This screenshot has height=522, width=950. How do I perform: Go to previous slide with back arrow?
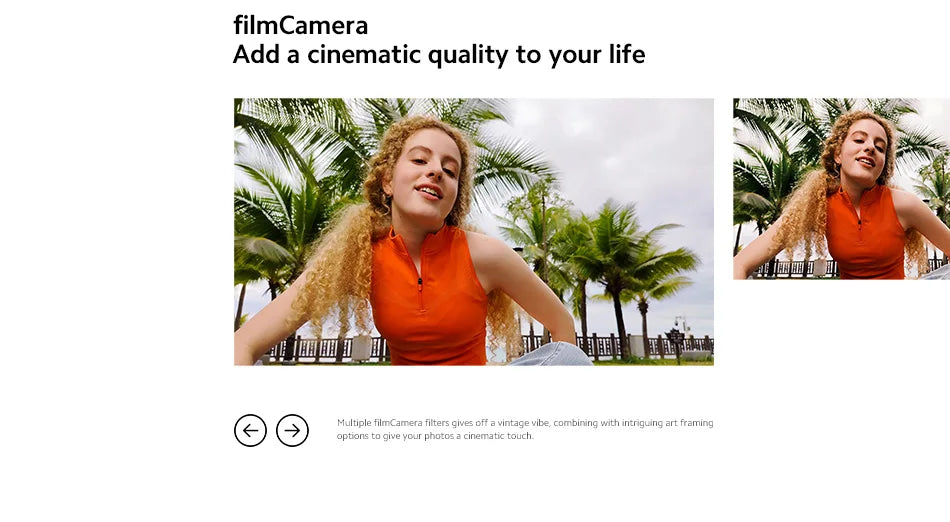pos(250,431)
